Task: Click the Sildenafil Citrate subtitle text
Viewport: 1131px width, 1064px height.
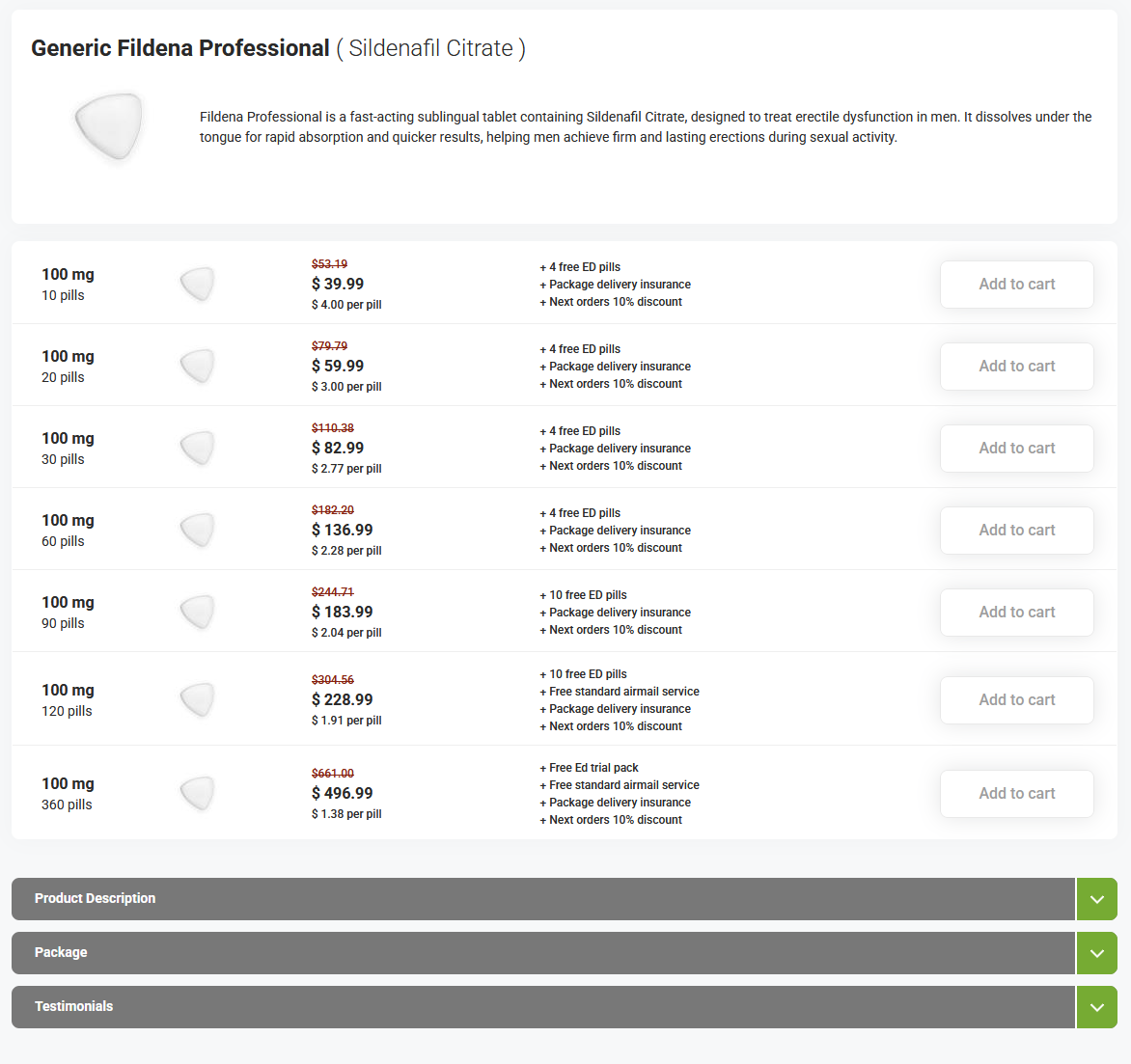Action: pos(430,48)
